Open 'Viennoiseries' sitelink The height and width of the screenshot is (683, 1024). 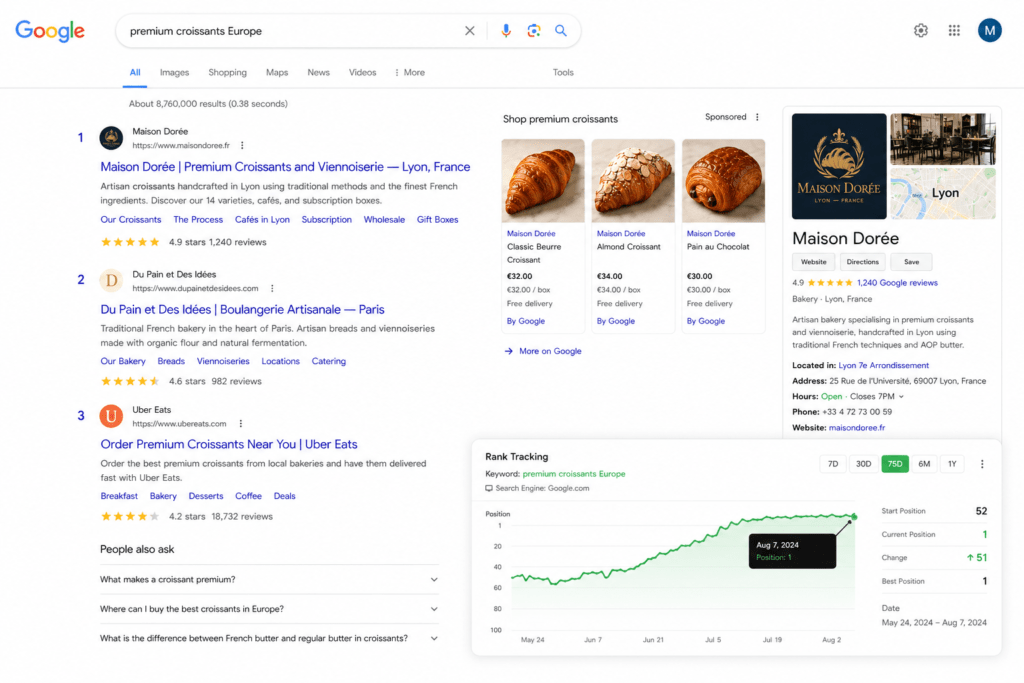tap(223, 361)
